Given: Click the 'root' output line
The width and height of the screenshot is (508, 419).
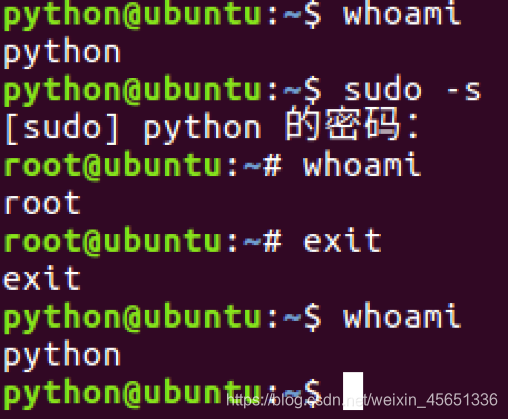Looking at the screenshot, I should pyautogui.click(x=42, y=203).
